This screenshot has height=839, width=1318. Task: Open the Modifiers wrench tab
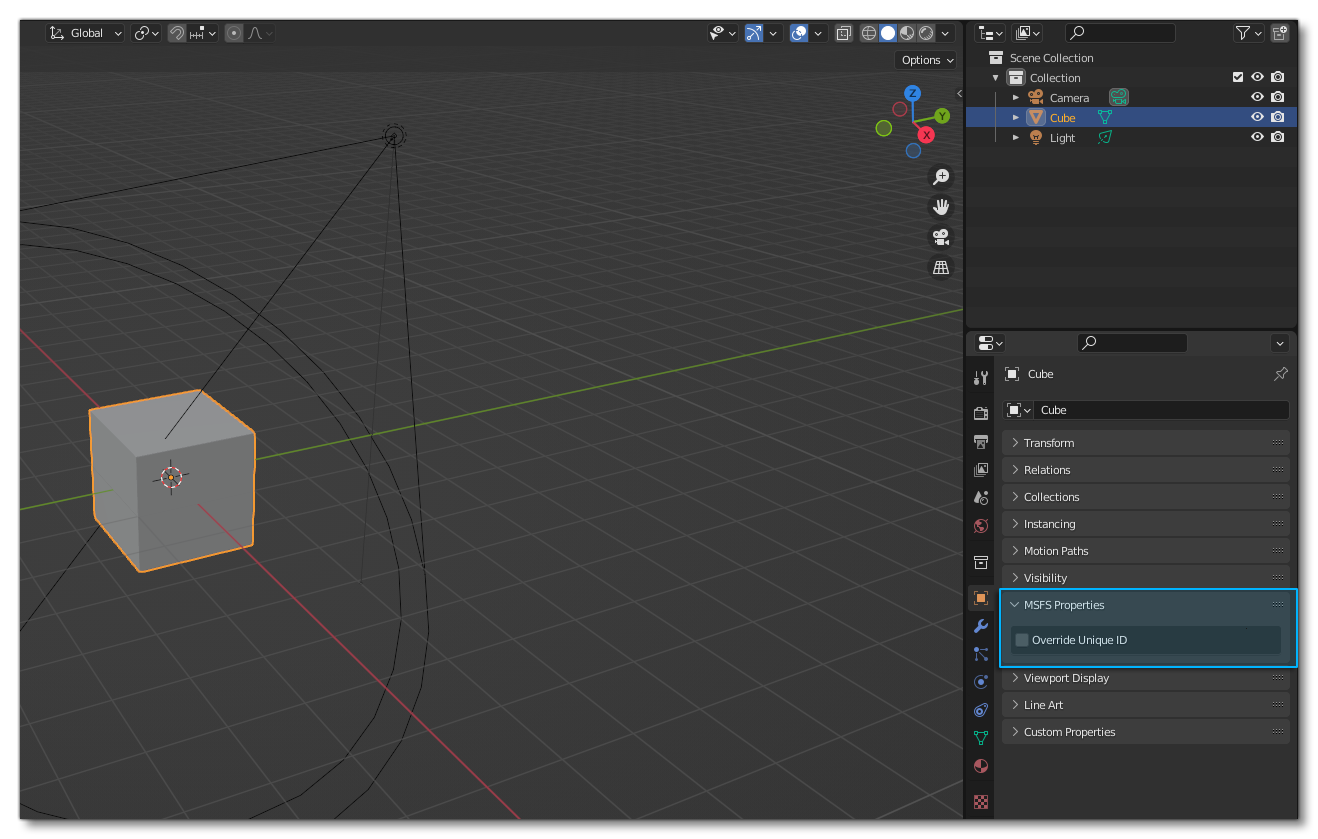tap(981, 626)
